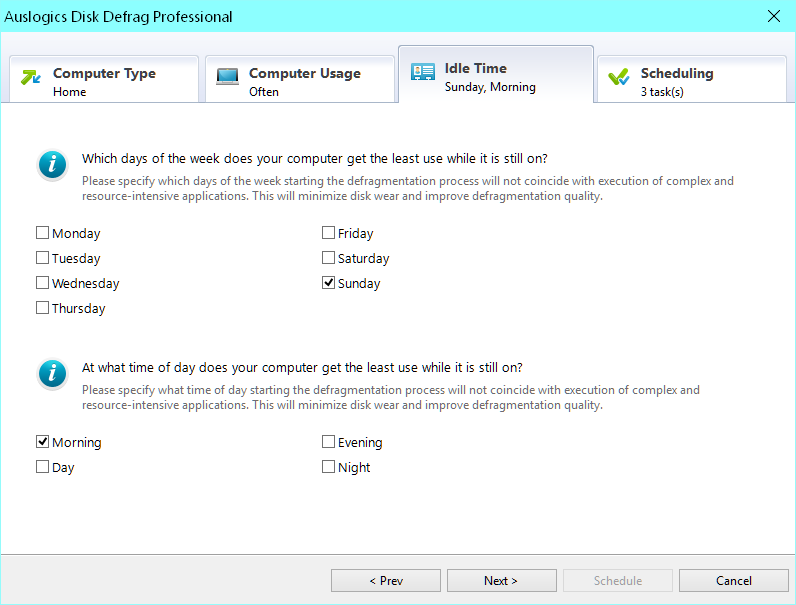Click info icon beside time of day question

coord(52,374)
